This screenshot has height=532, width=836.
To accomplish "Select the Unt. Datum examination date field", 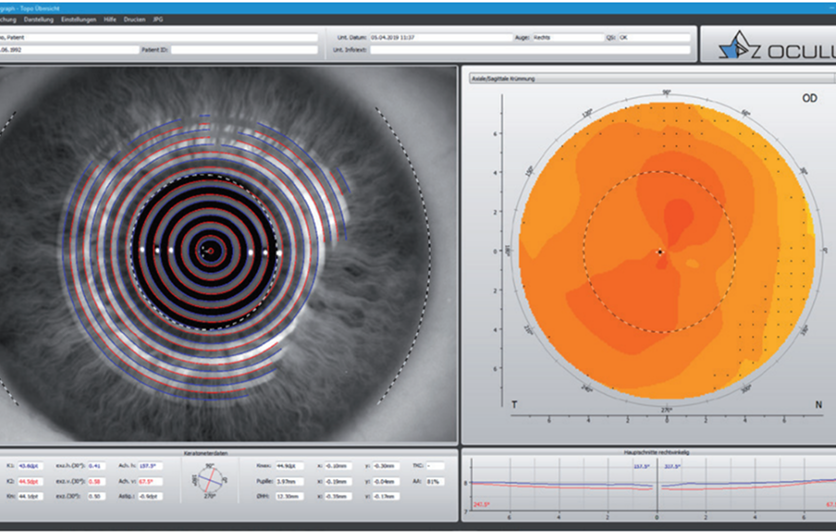I will point(441,38).
